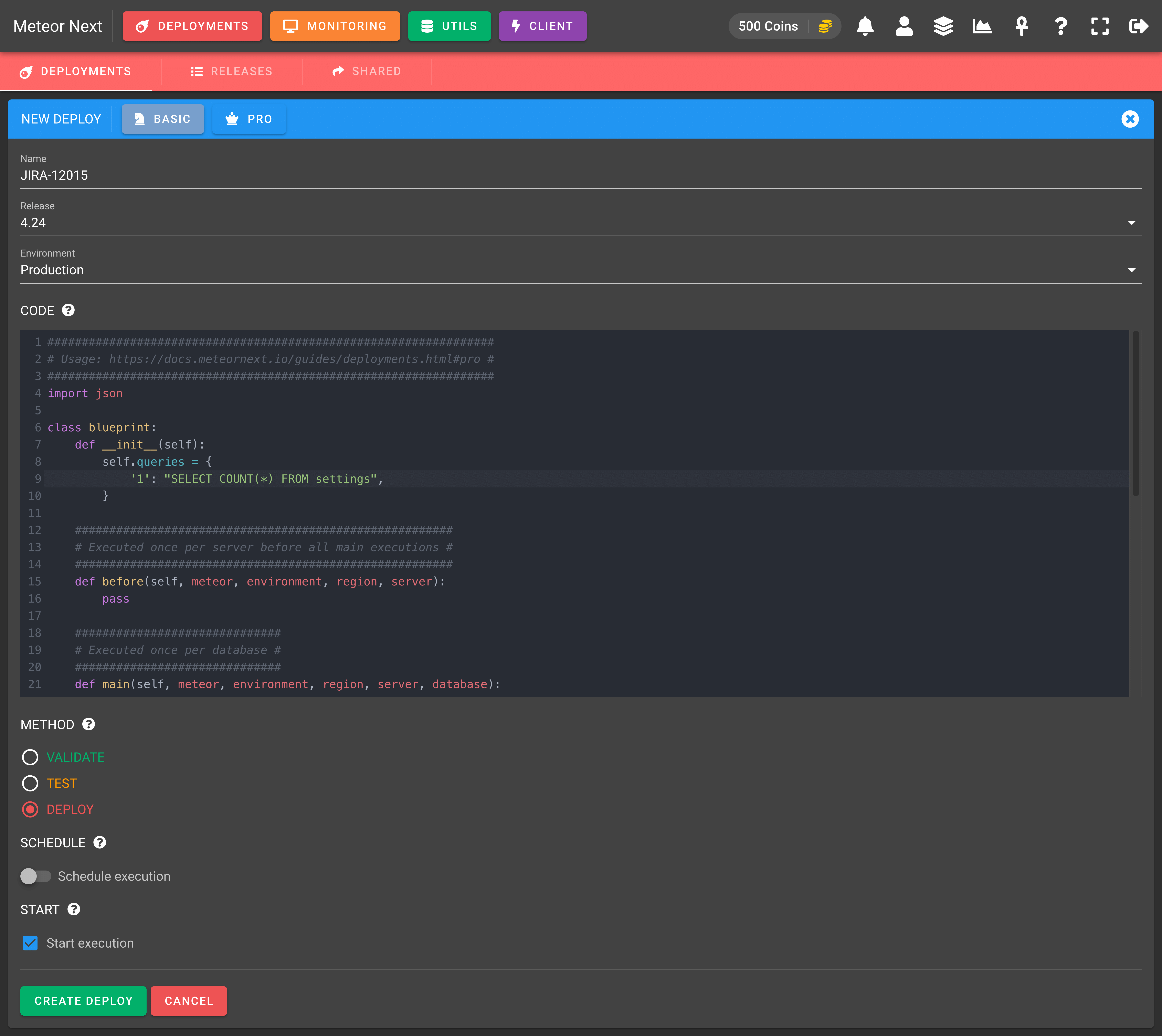Uncheck the Start execution checkbox
This screenshot has height=1036, width=1162.
[x=30, y=943]
